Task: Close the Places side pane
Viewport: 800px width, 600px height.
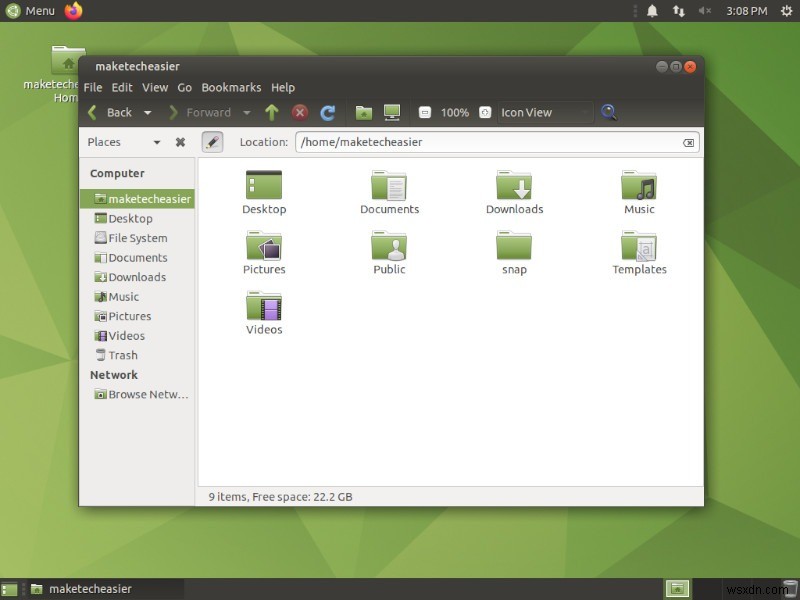Action: pyautogui.click(x=180, y=142)
